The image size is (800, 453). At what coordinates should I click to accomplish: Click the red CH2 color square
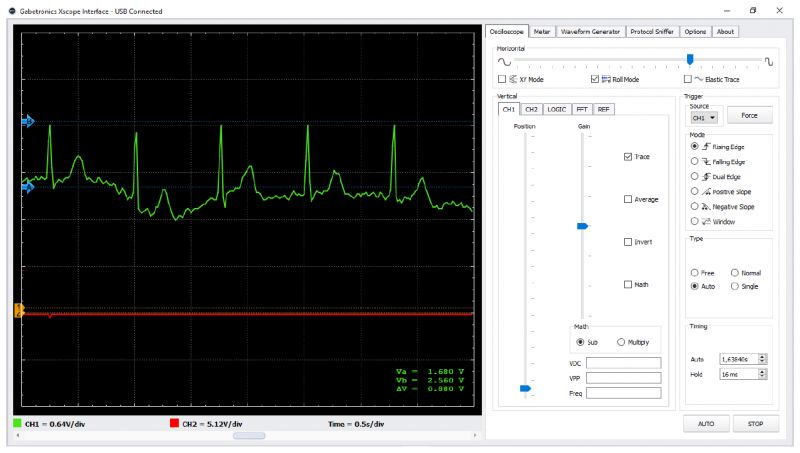174,423
